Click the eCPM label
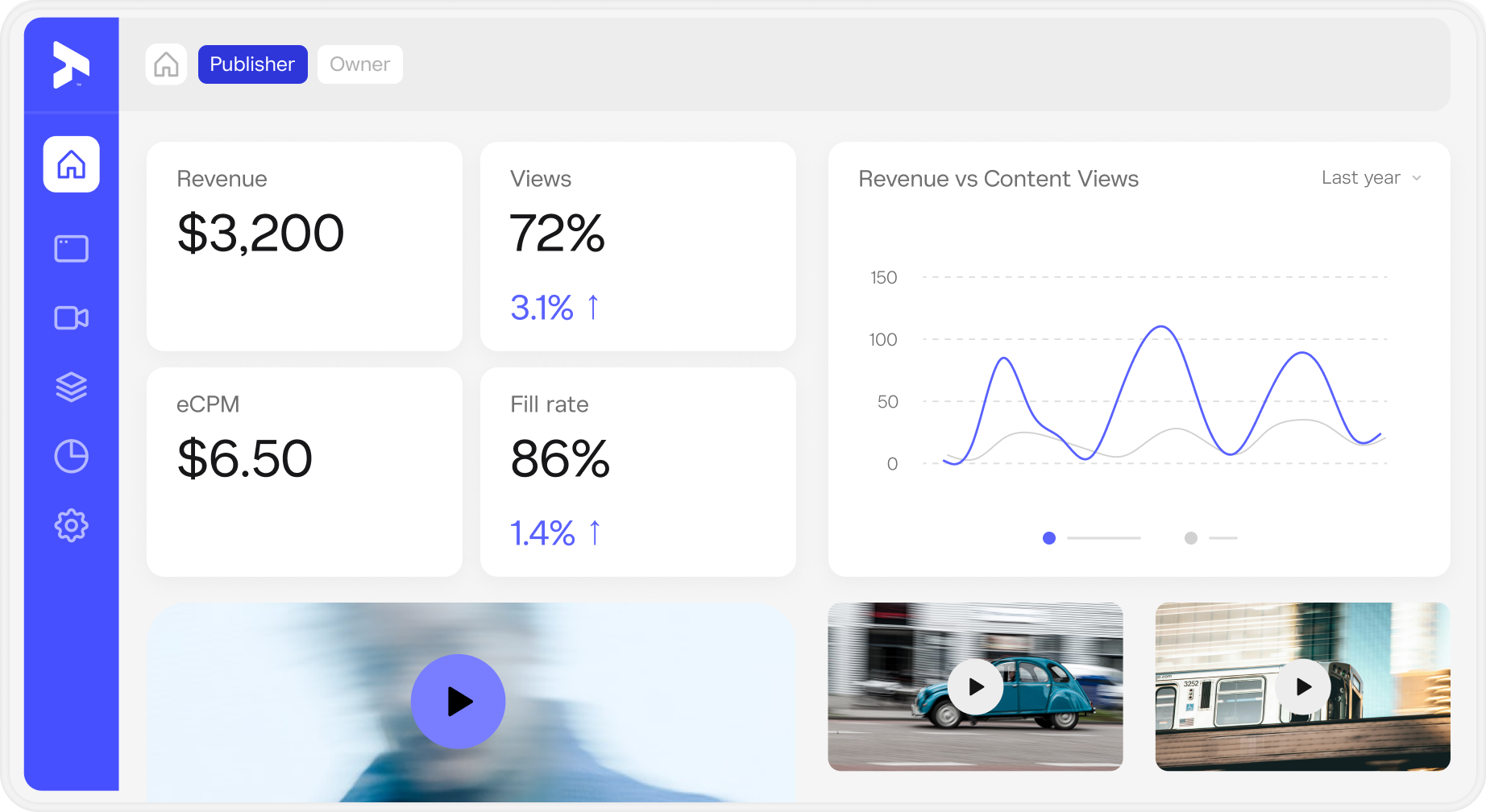The width and height of the screenshot is (1486, 812). [208, 404]
